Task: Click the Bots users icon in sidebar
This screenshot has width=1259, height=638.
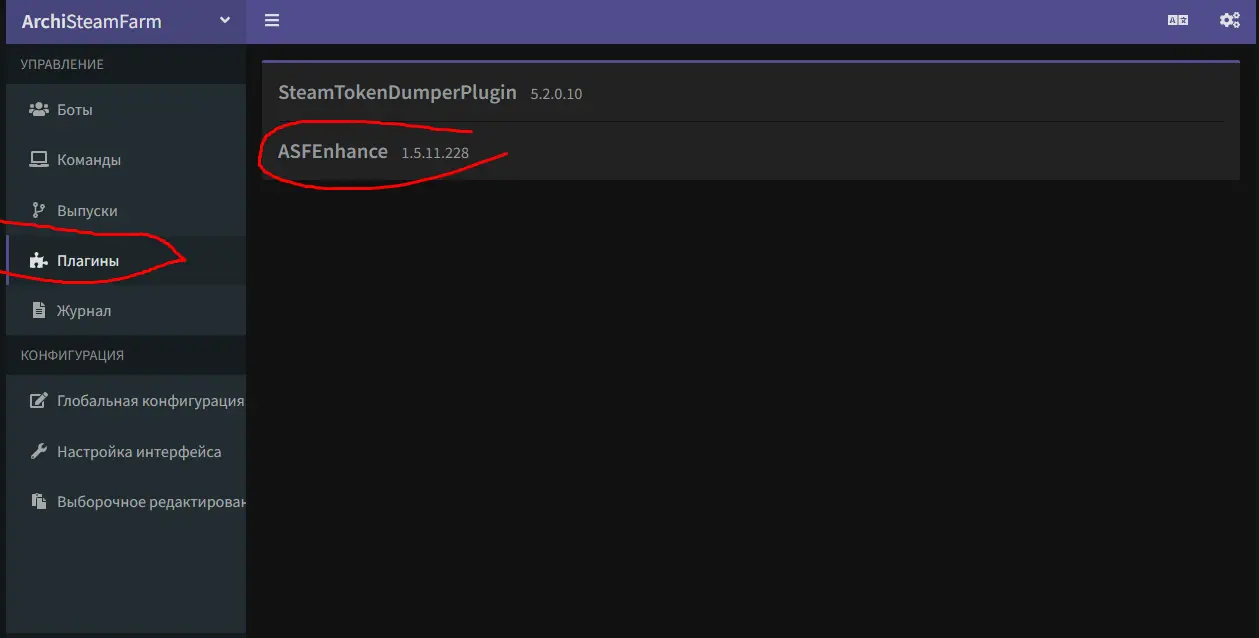Action: (38, 110)
